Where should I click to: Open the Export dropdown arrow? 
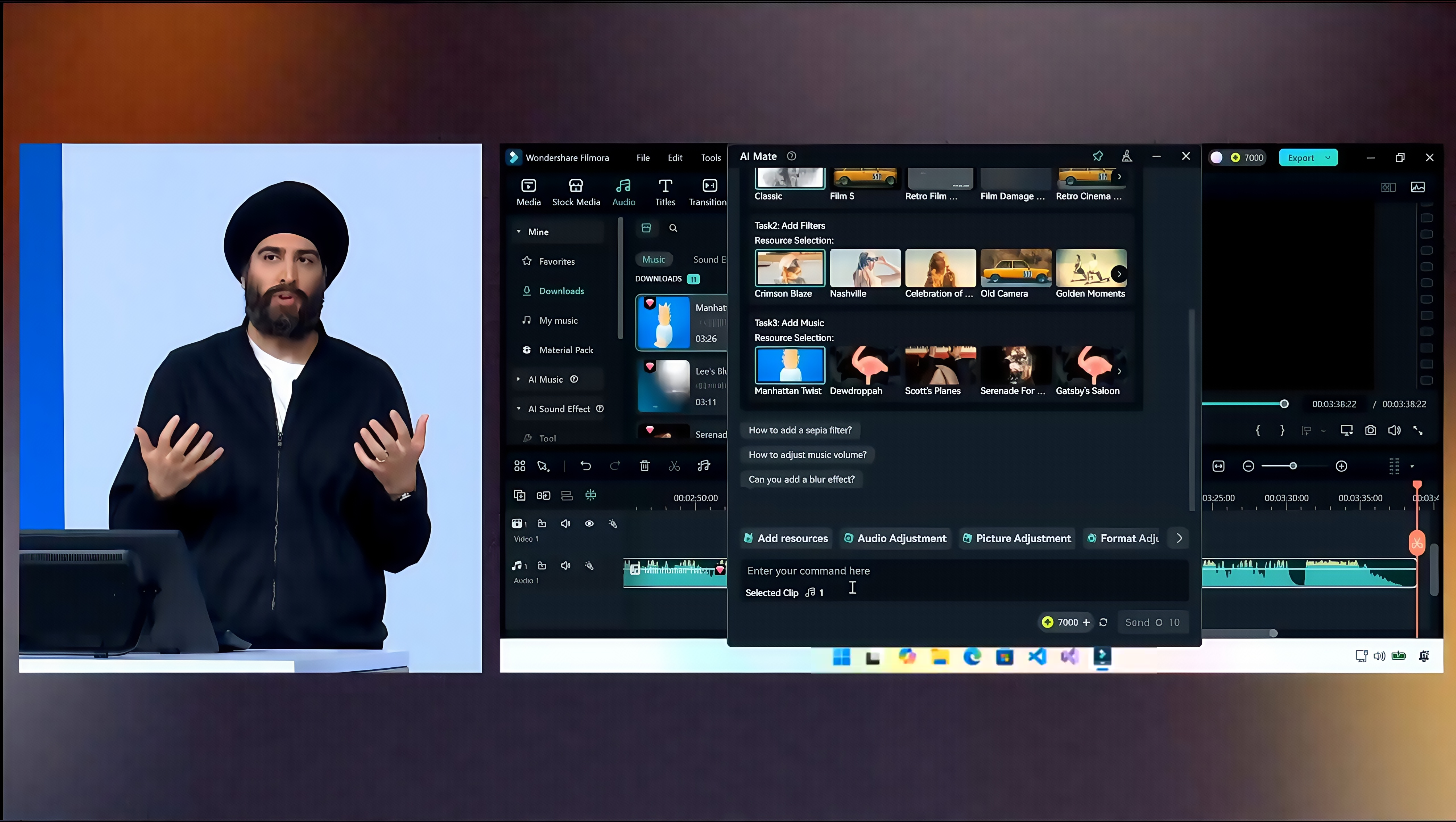pyautogui.click(x=1327, y=158)
